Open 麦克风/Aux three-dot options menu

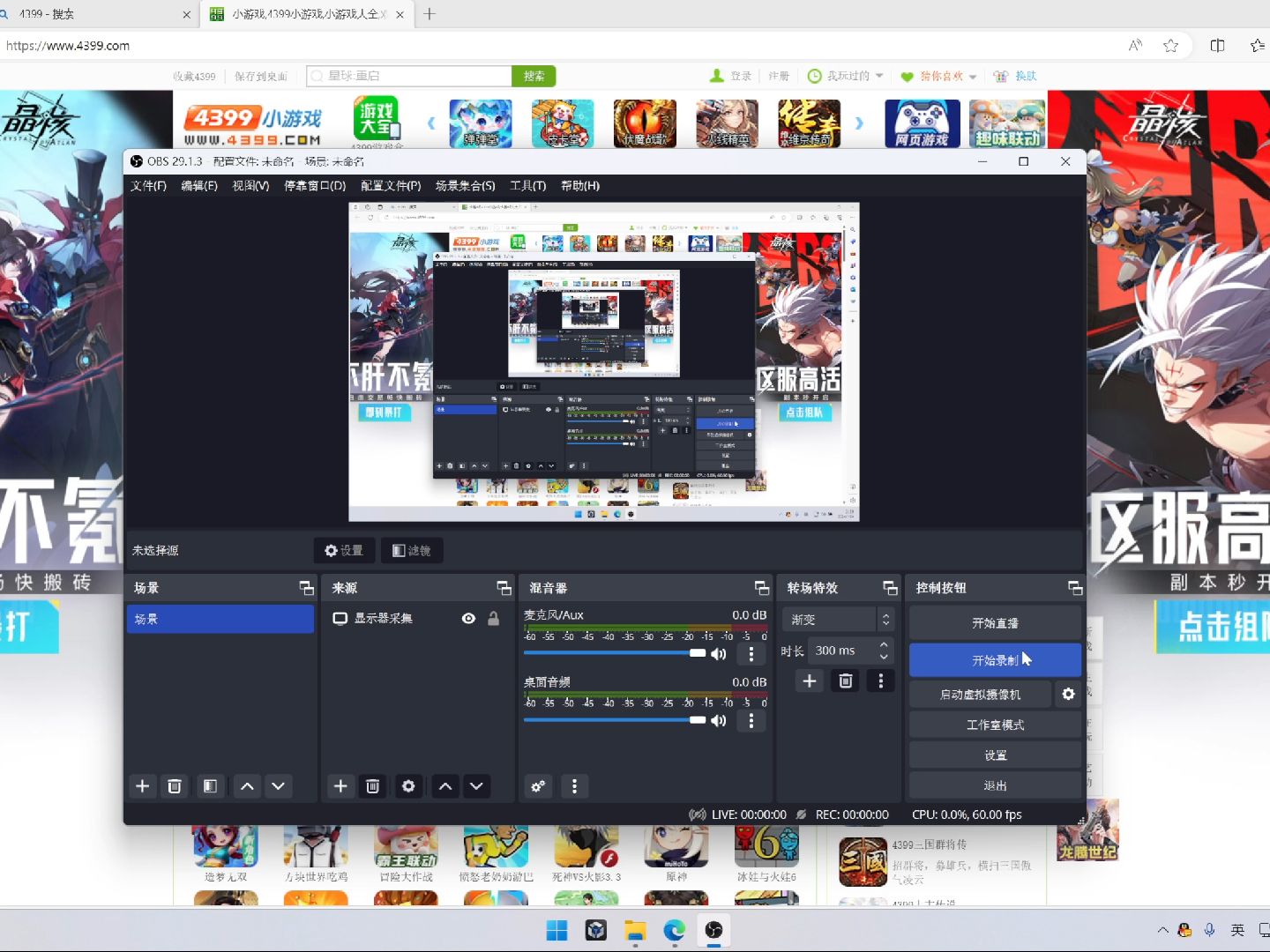pos(751,653)
